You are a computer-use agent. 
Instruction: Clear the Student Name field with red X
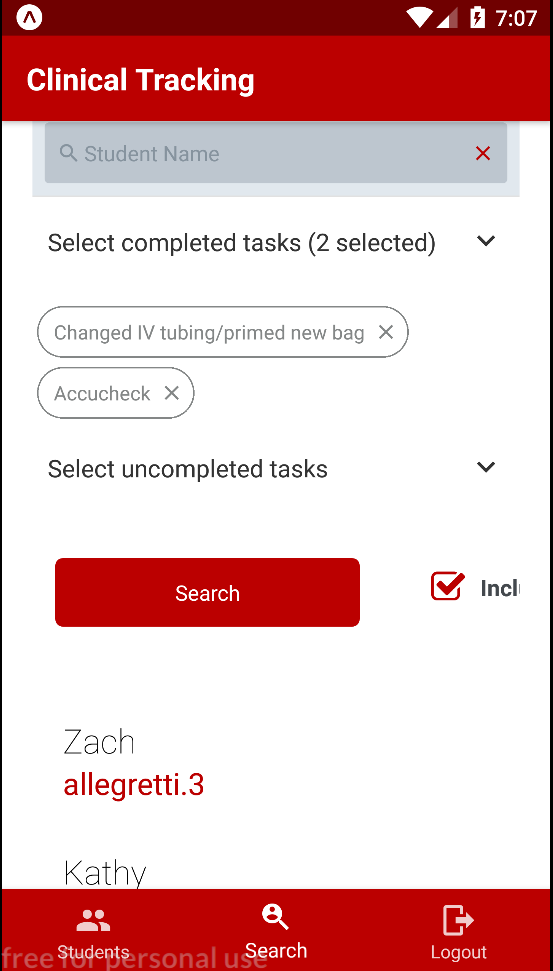click(x=483, y=154)
